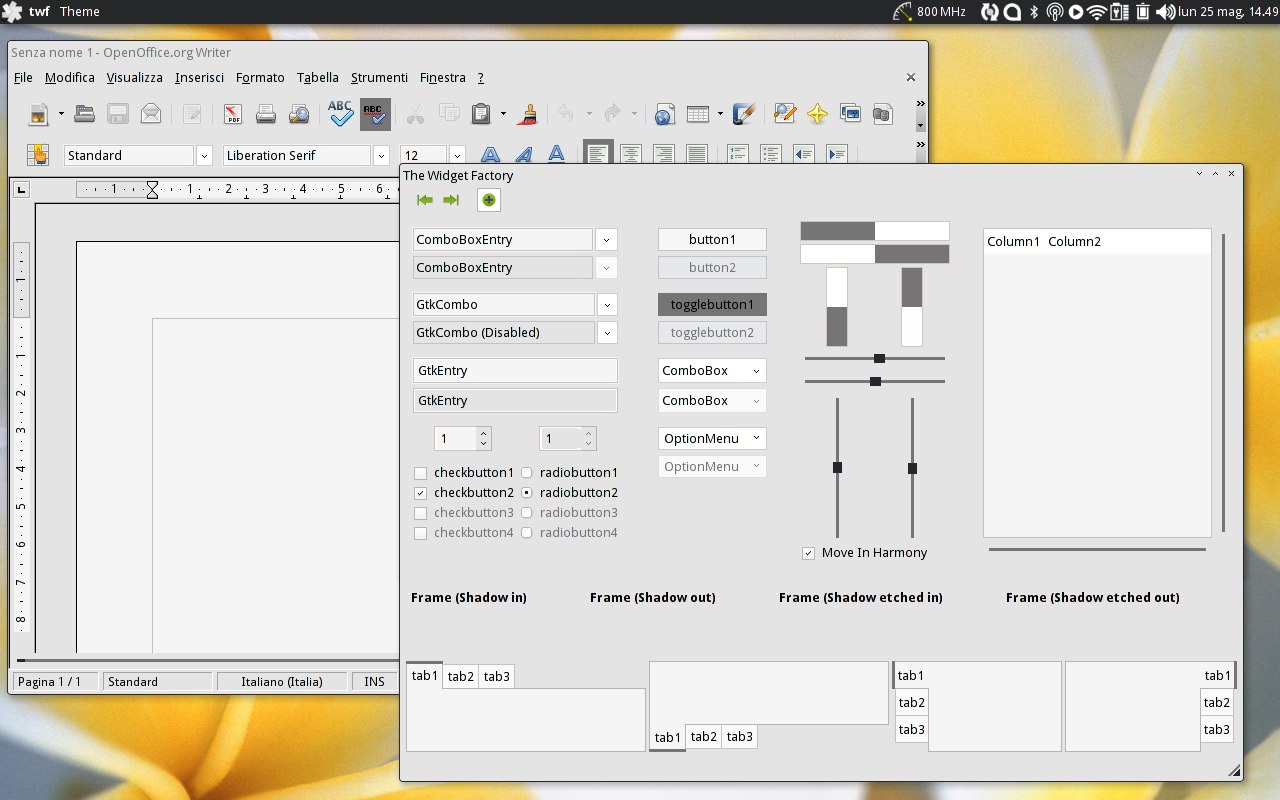Open paragraph style Standard dropdown in Writer

pos(204,155)
